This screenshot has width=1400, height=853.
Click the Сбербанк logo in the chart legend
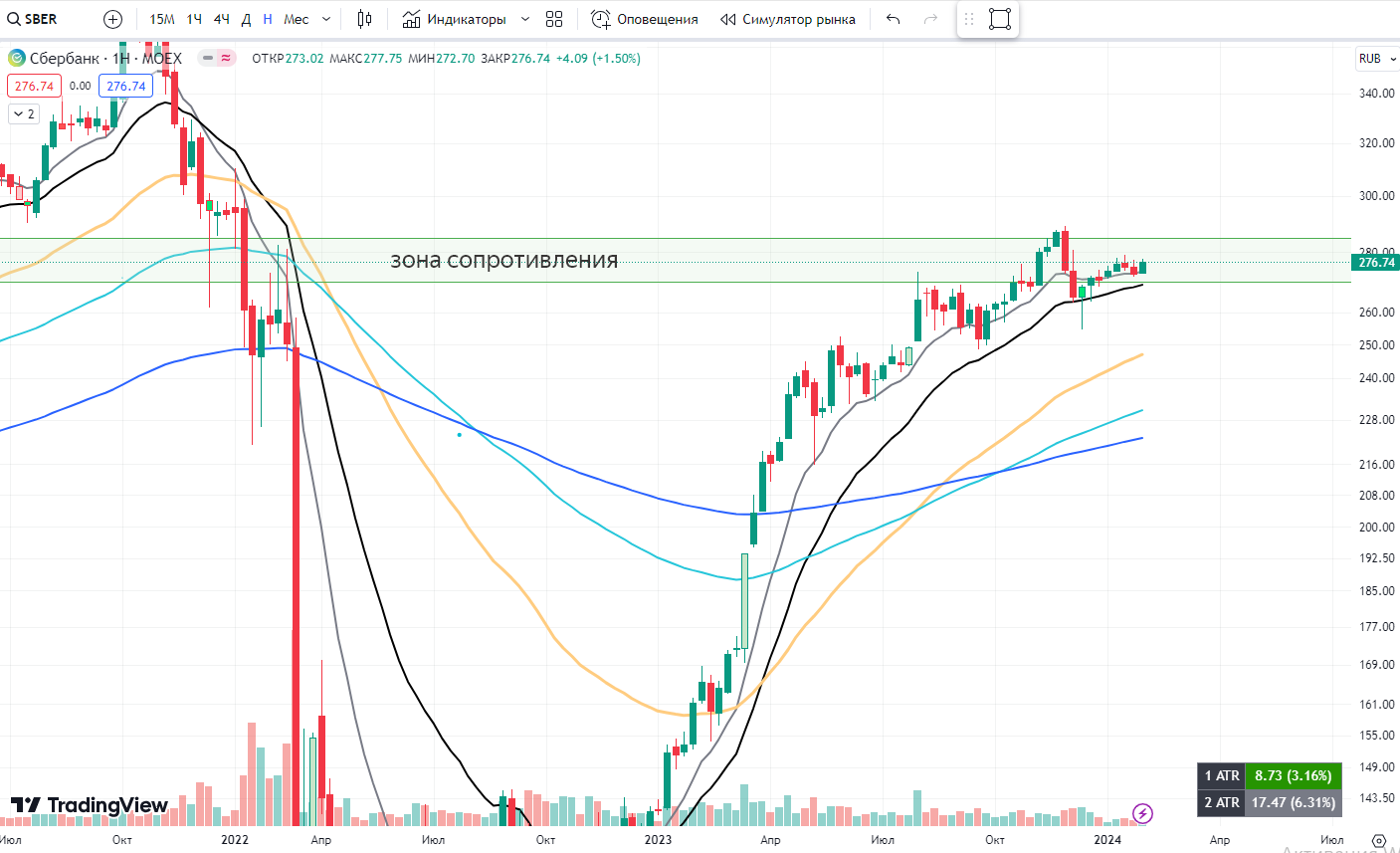(16, 59)
